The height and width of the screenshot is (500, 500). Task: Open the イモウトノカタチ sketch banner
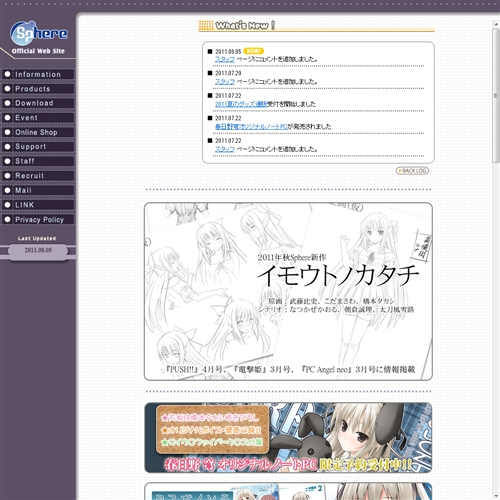coord(288,291)
